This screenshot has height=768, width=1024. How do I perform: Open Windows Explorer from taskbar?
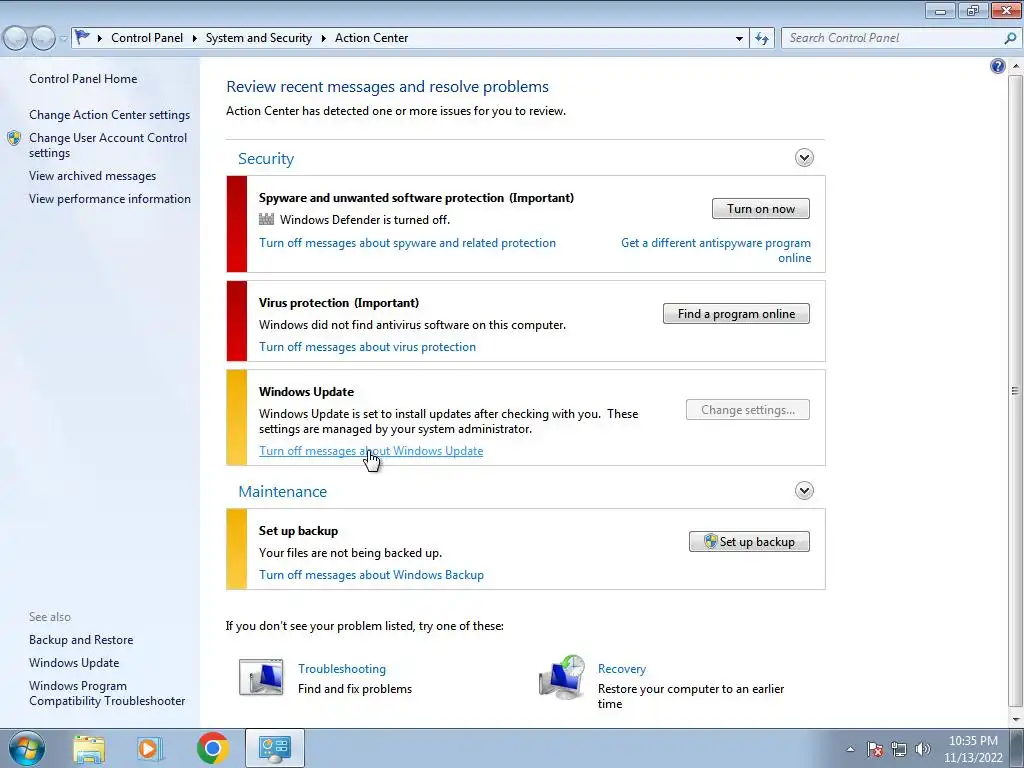[x=89, y=748]
